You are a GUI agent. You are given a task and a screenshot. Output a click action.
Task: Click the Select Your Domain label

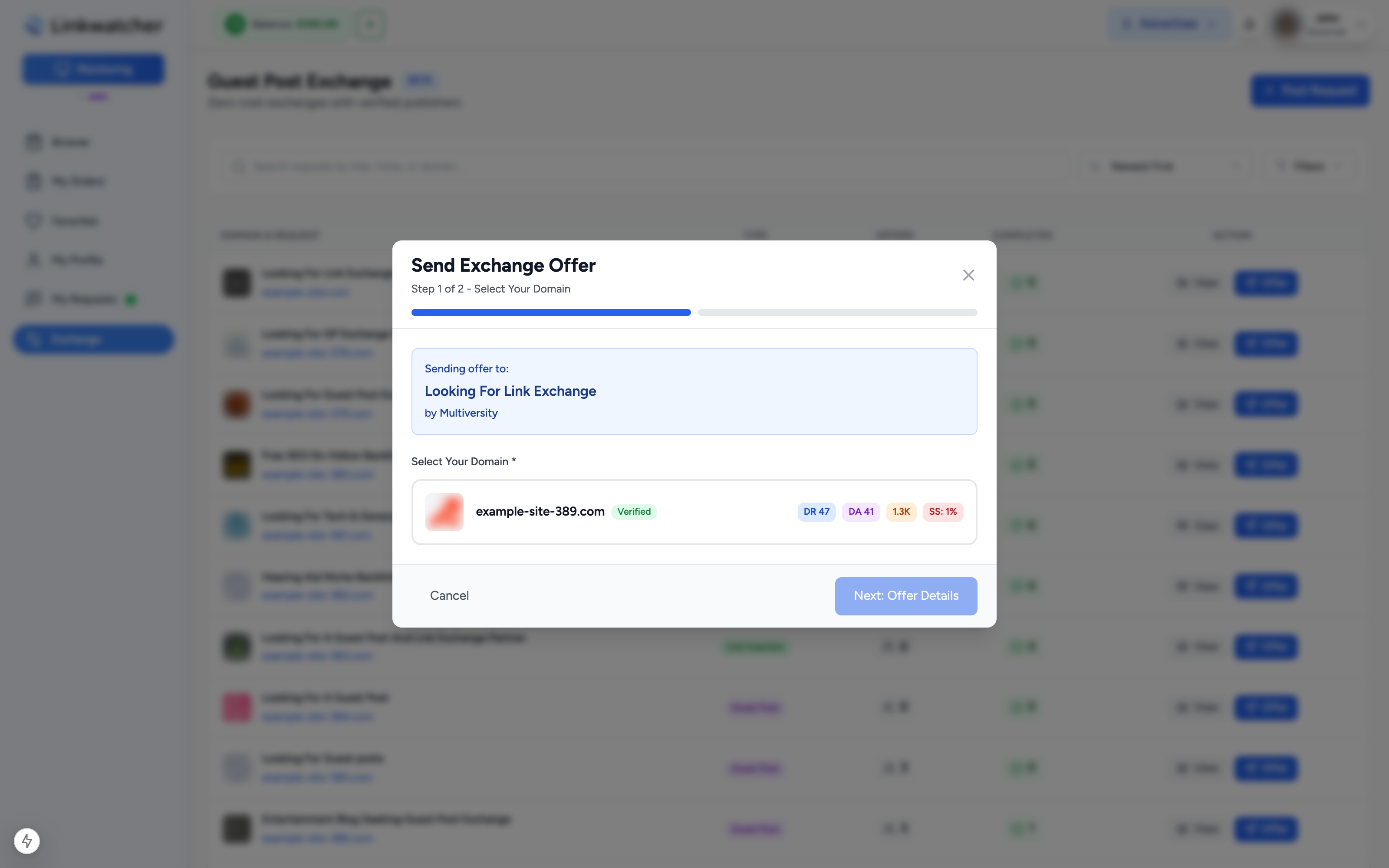point(463,461)
